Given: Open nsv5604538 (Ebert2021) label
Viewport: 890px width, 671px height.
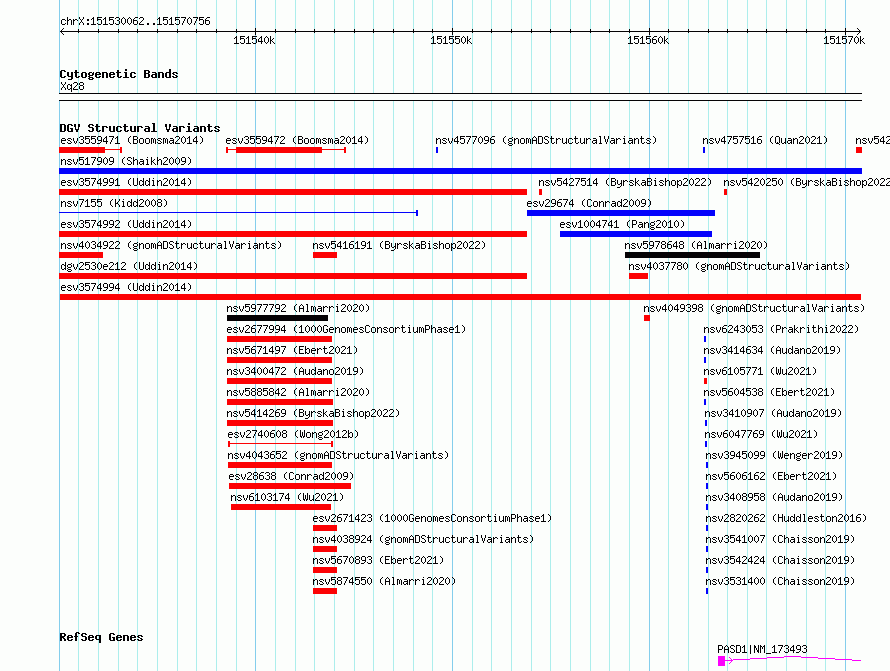Looking at the screenshot, I should [x=769, y=392].
